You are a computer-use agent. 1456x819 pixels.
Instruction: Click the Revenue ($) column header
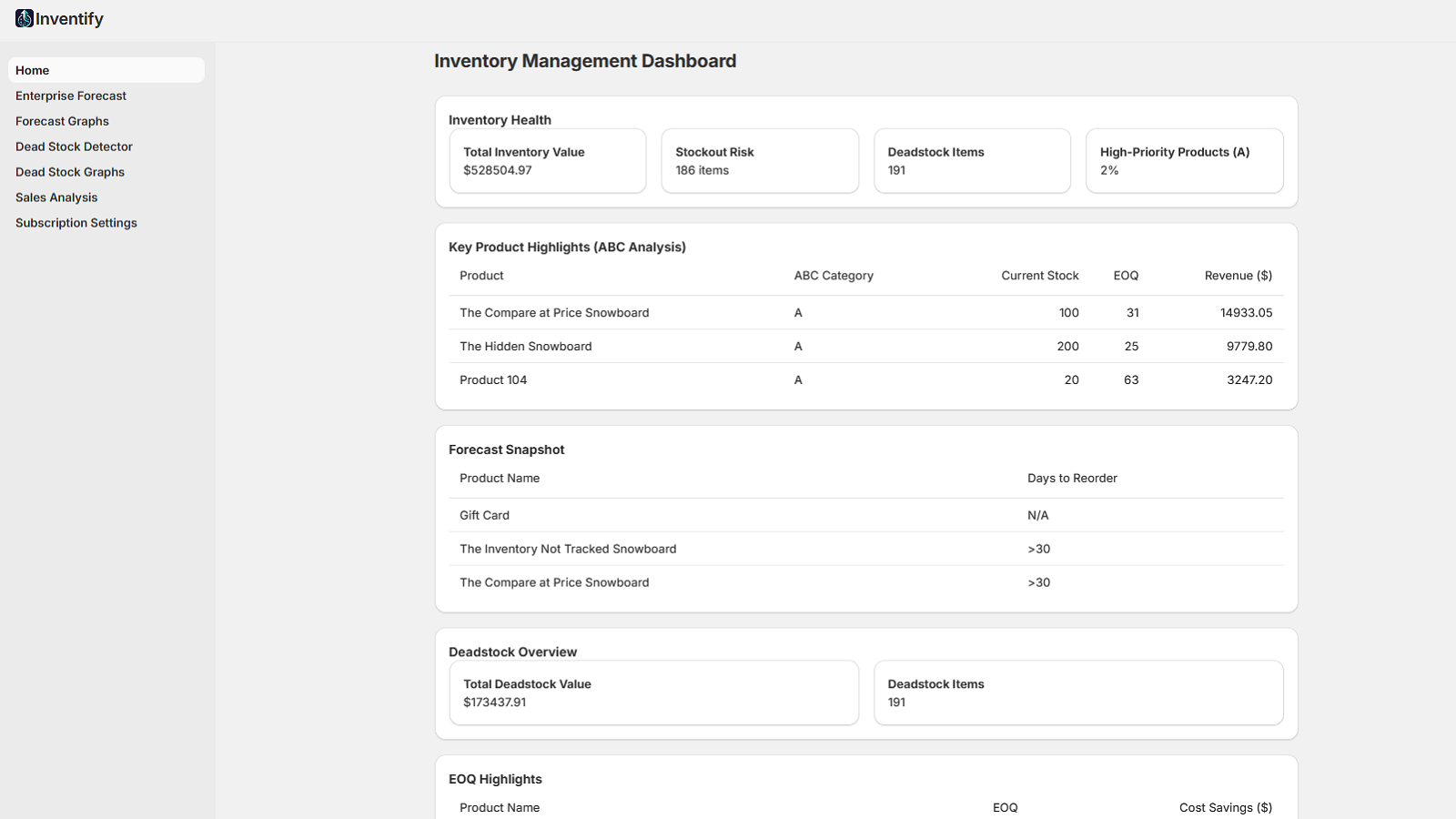[1238, 276]
